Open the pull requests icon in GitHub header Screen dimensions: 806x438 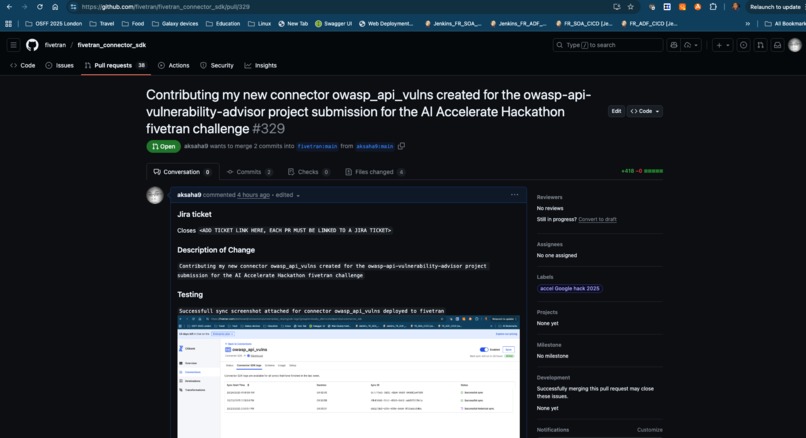click(760, 45)
